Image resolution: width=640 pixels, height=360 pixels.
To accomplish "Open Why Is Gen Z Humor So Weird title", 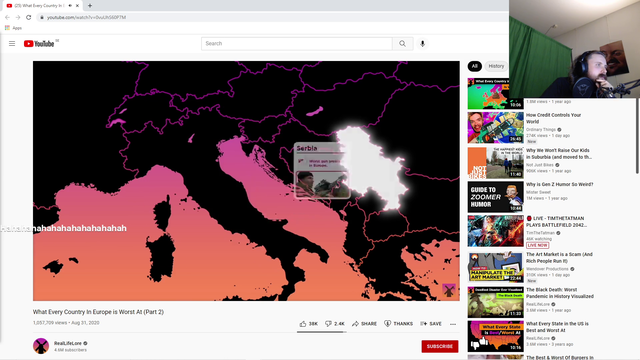I will [x=560, y=184].
